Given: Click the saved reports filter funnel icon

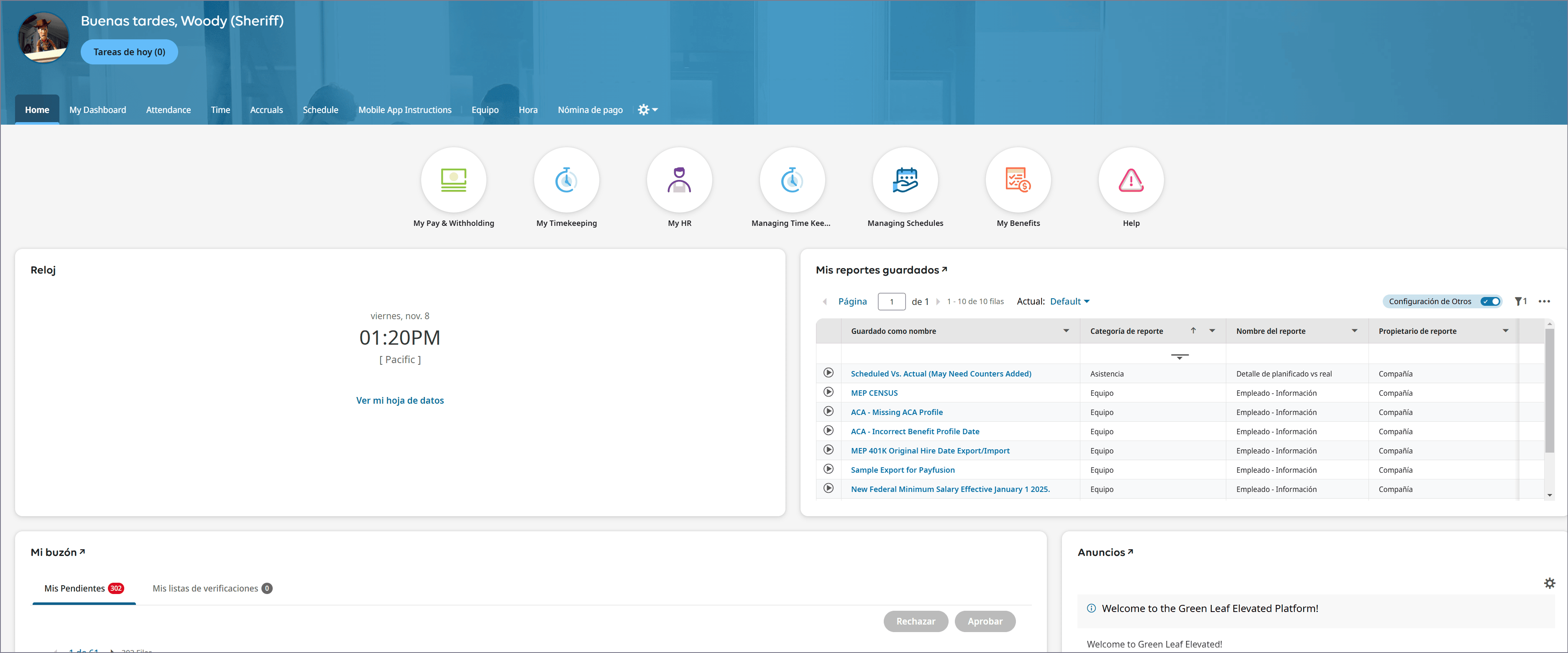Looking at the screenshot, I should click(1519, 301).
